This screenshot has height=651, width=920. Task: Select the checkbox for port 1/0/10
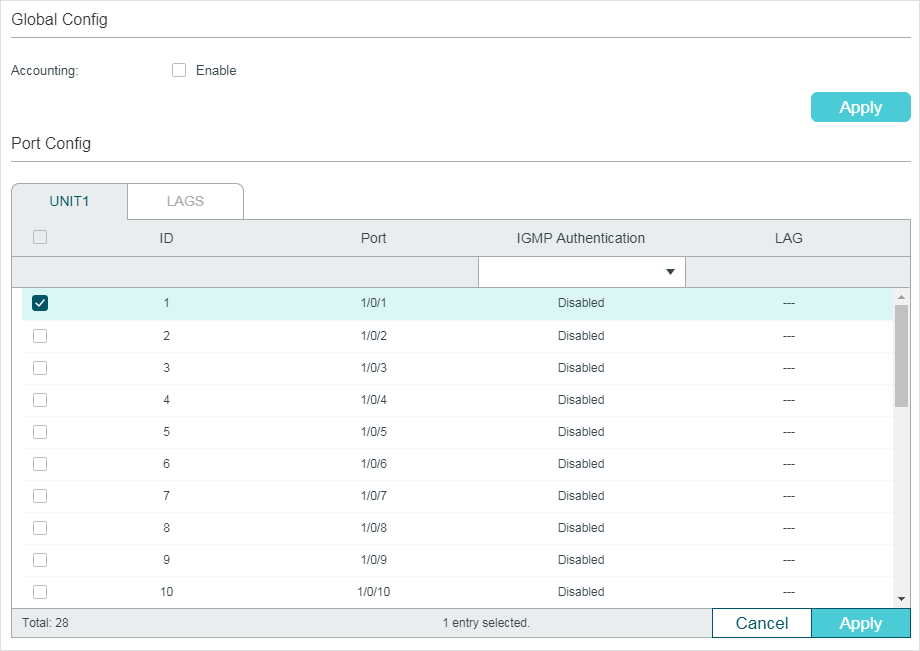[40, 592]
